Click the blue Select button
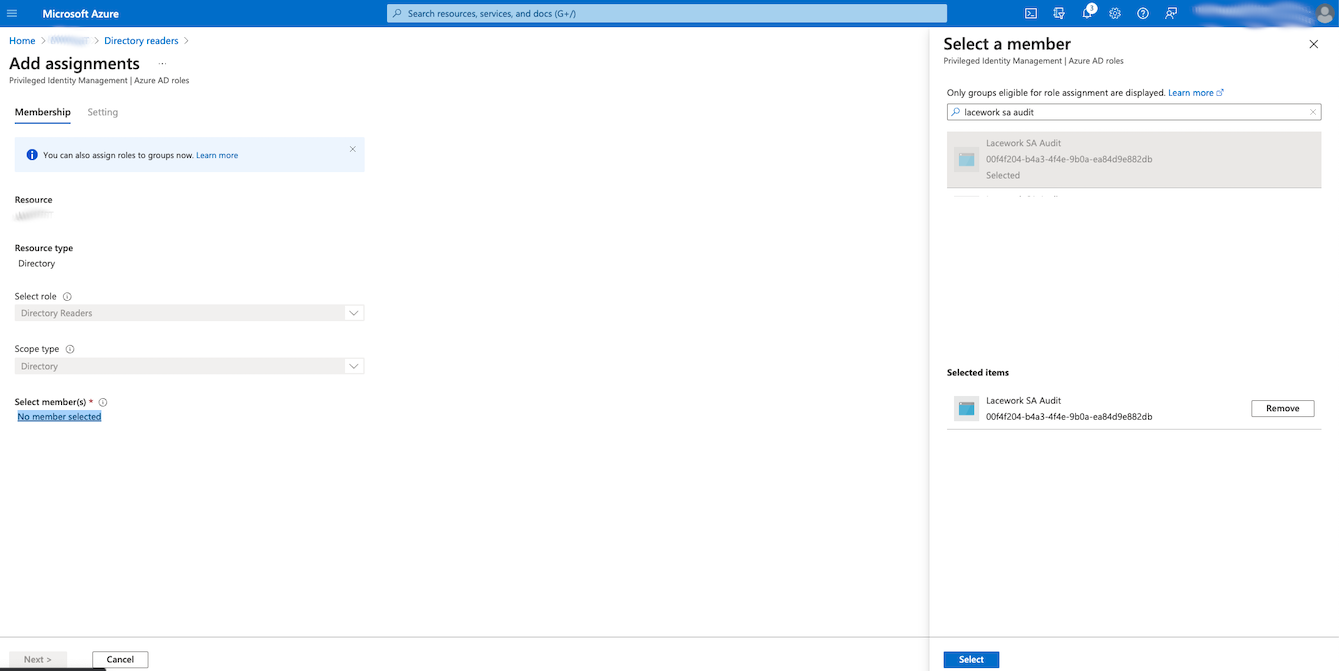 pos(971,659)
